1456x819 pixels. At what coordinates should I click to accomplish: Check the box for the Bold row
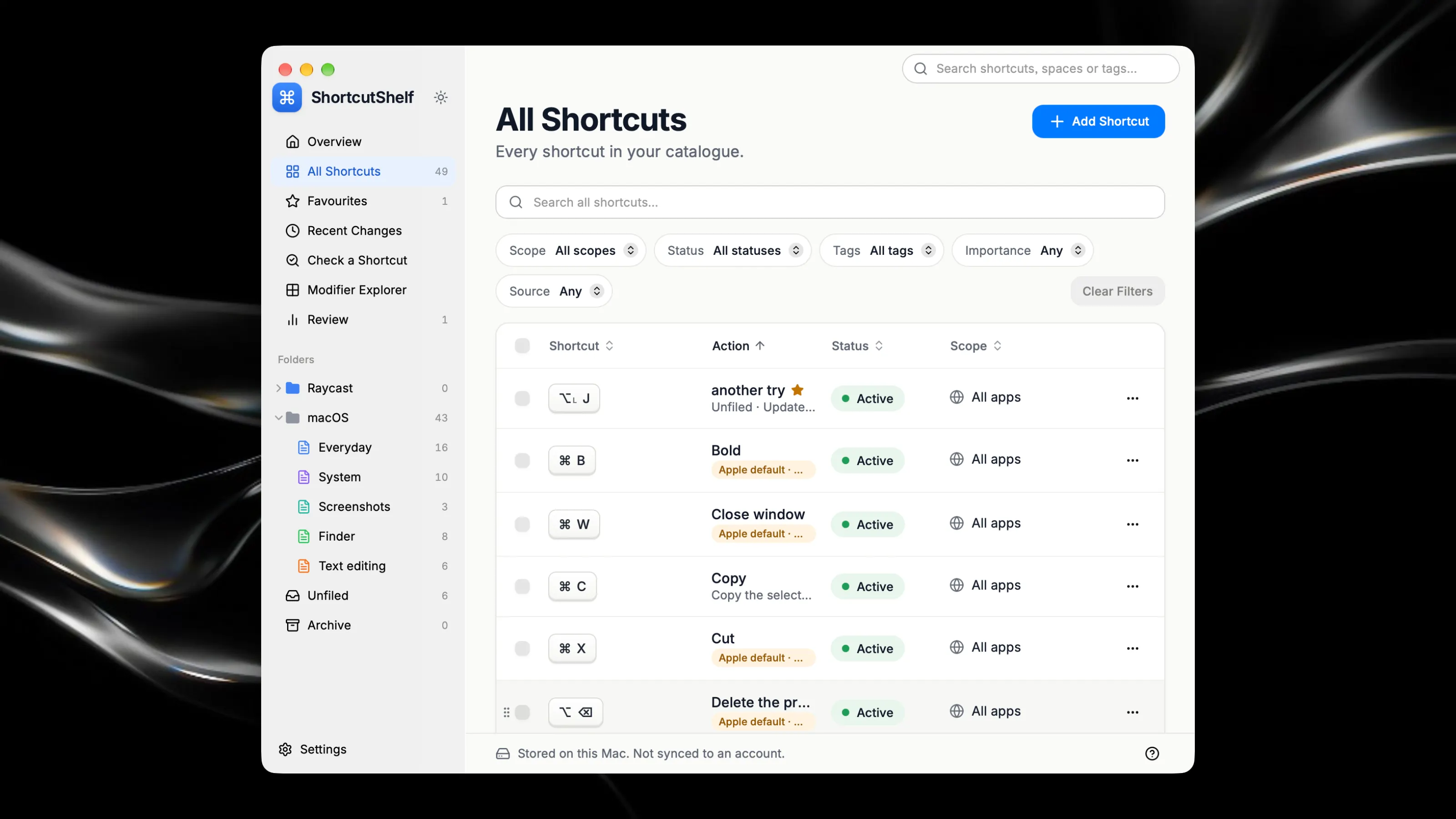point(522,460)
